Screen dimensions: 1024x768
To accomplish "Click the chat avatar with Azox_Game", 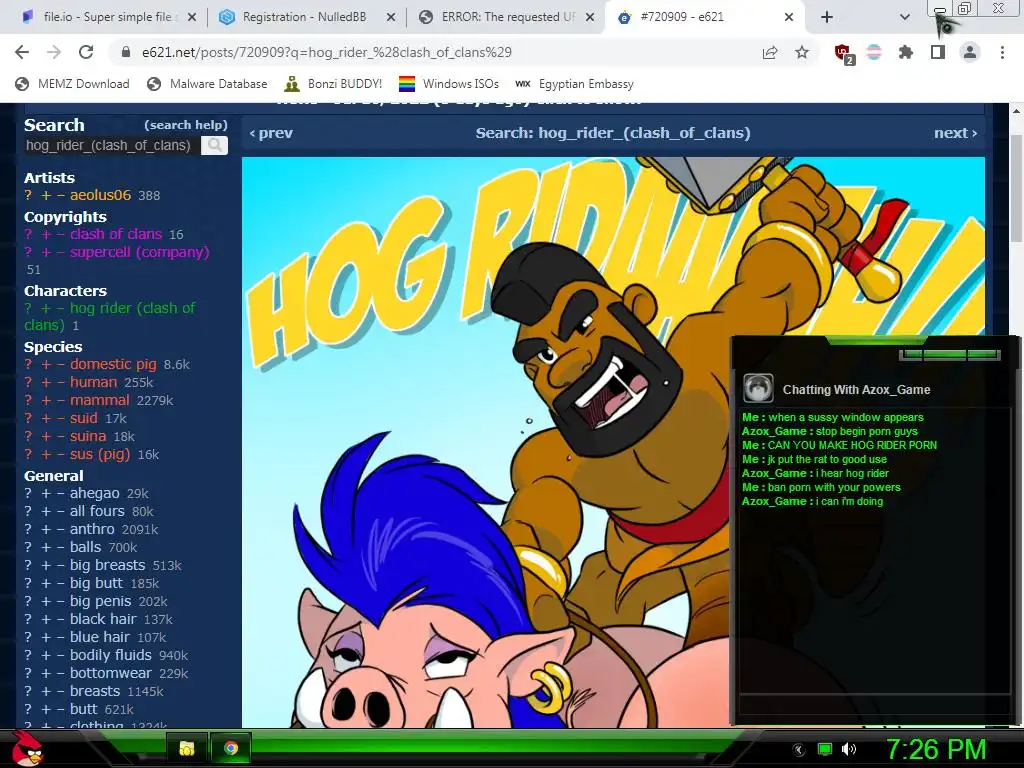I will click(x=758, y=389).
